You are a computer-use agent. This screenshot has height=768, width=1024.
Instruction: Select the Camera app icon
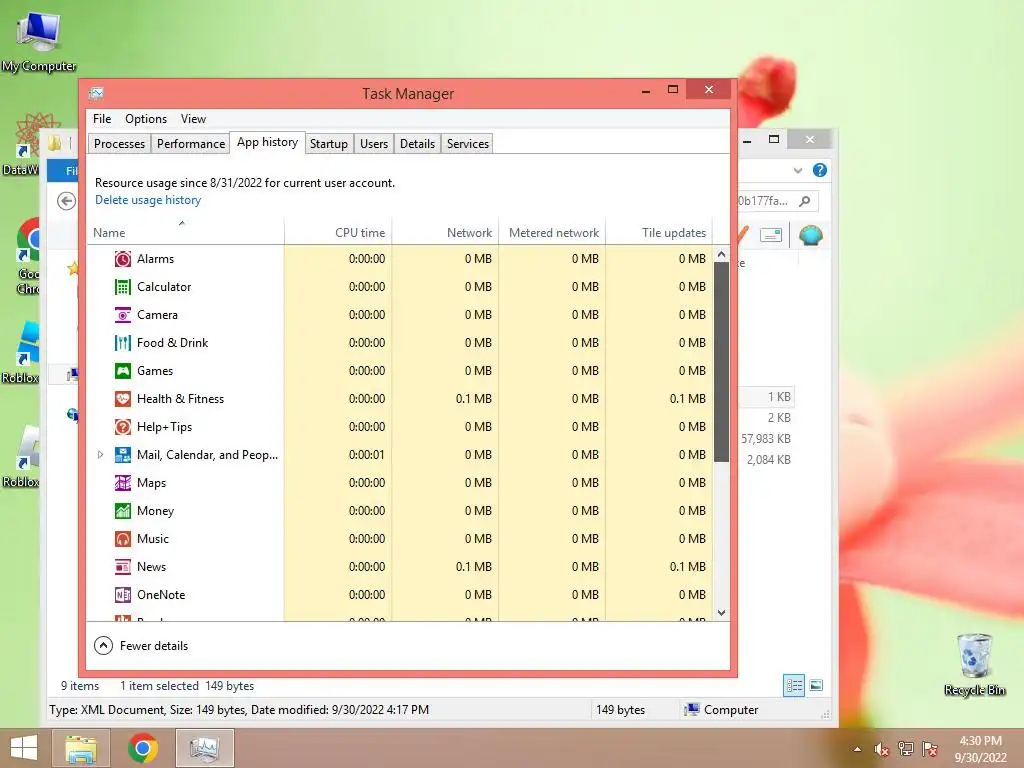click(x=123, y=315)
